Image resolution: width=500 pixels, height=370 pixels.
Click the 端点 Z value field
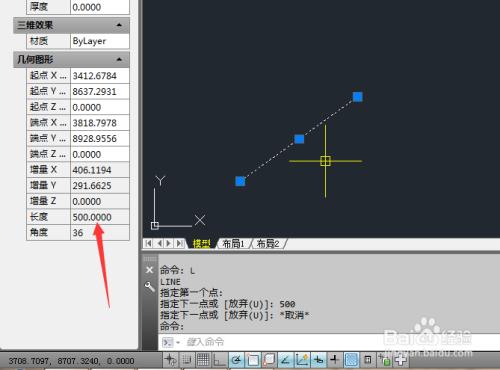click(x=100, y=154)
